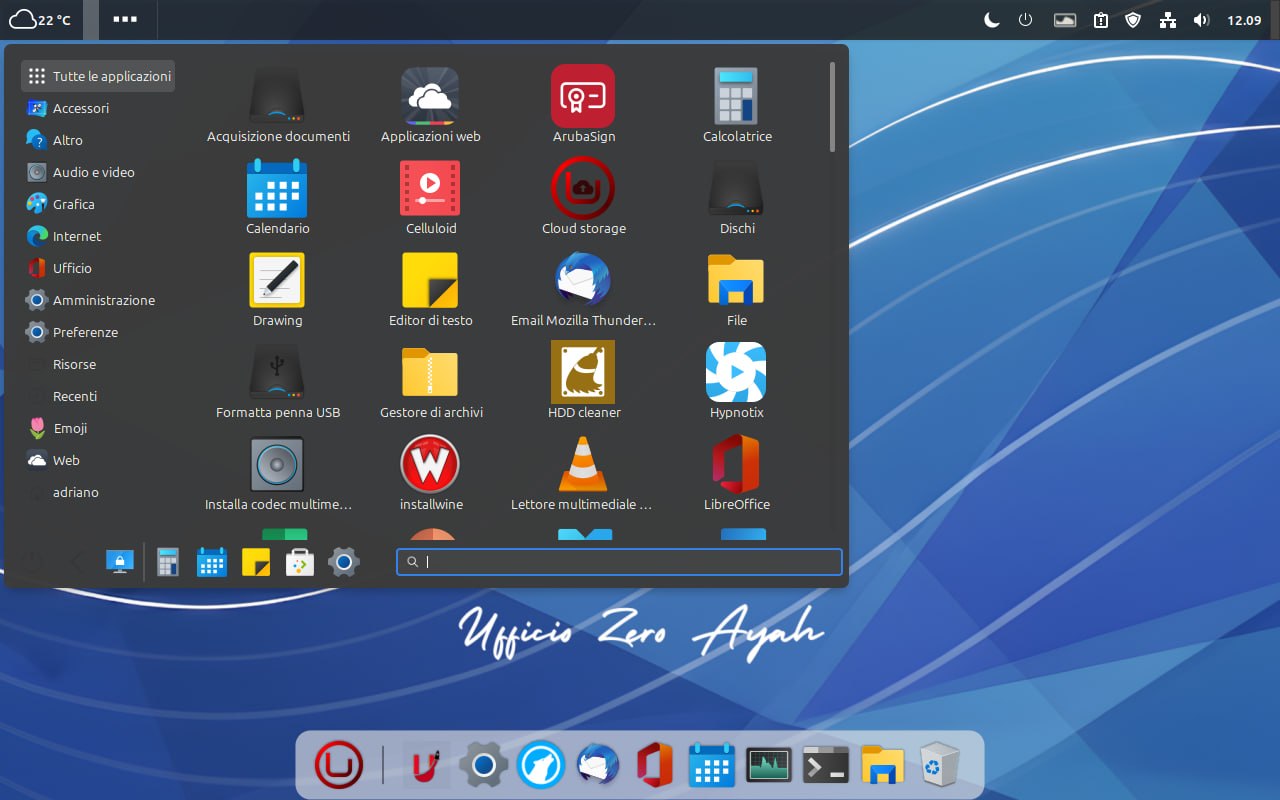Focus the application search field
This screenshot has height=800, width=1280.
coord(619,562)
